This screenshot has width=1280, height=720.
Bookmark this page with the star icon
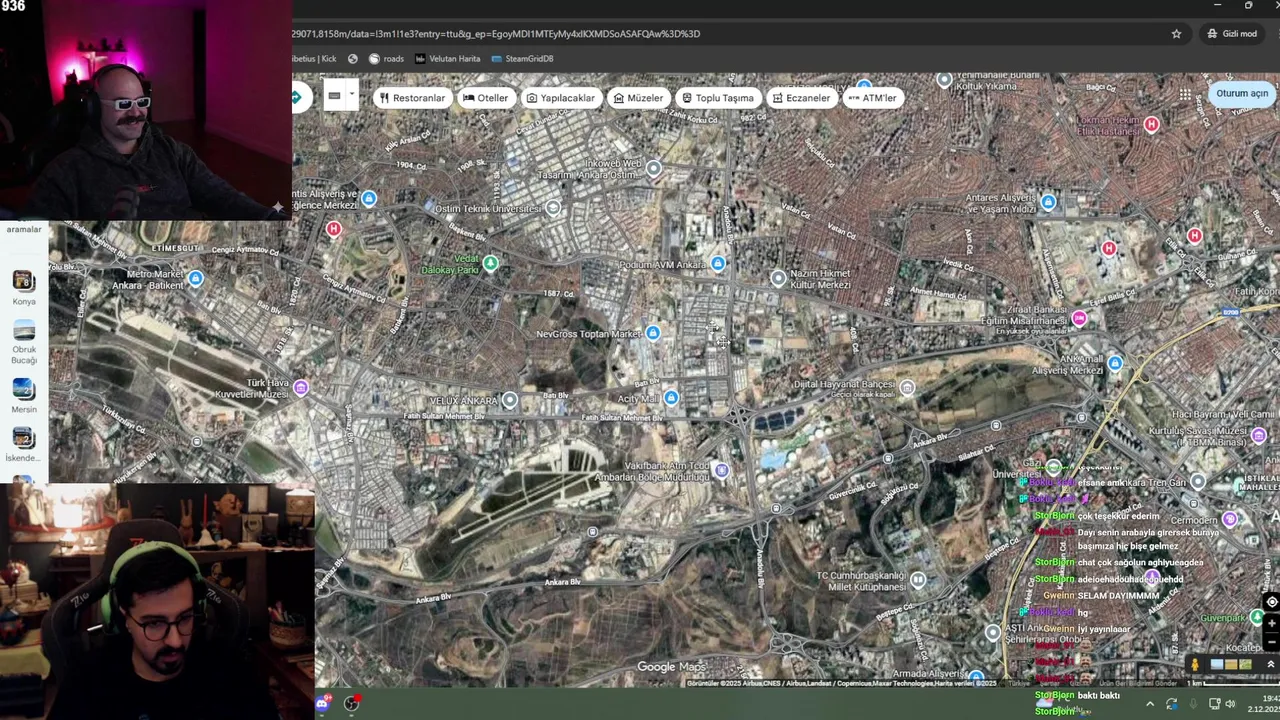pyautogui.click(x=1176, y=33)
